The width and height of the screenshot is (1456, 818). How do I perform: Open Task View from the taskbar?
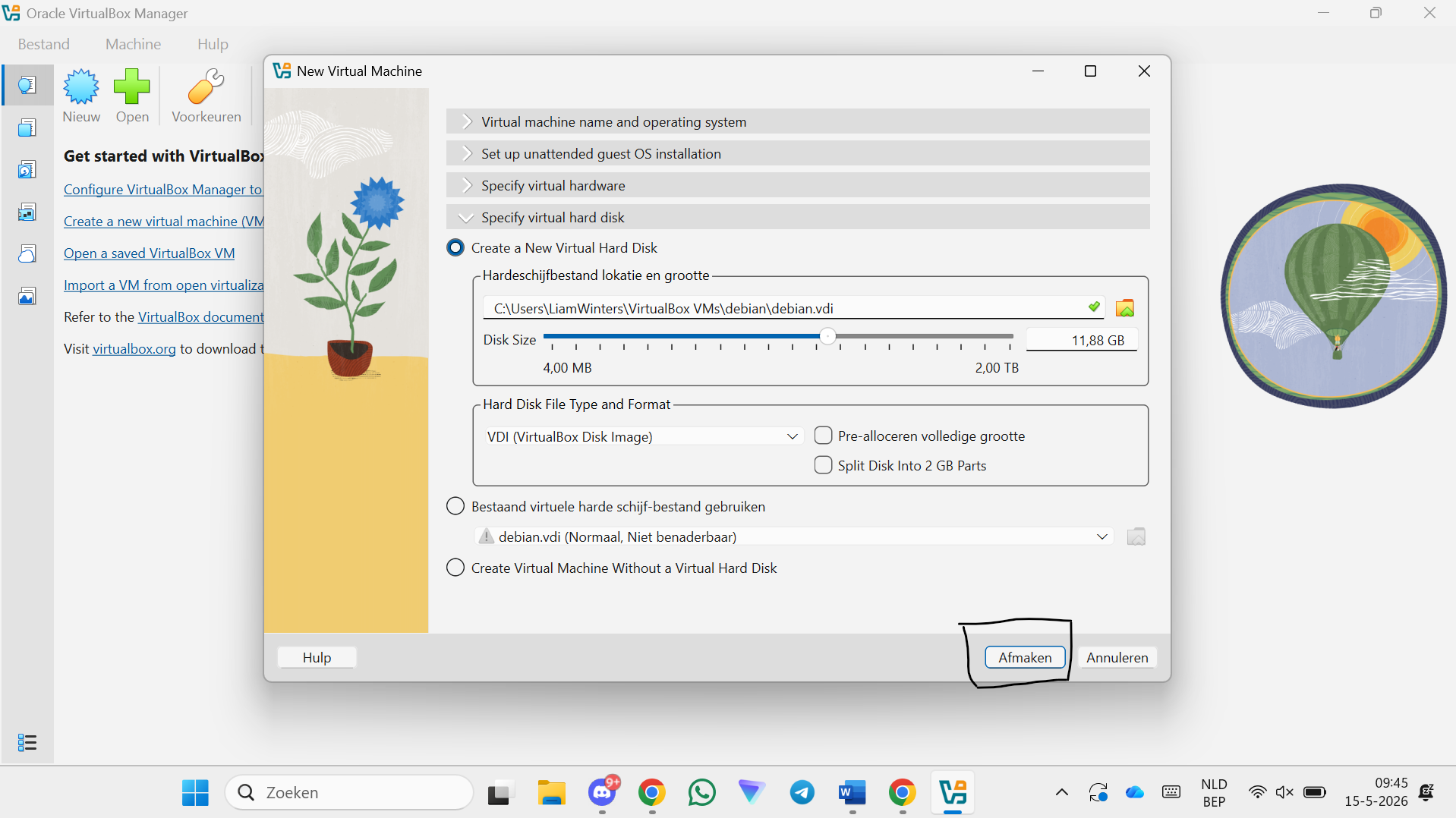click(501, 792)
